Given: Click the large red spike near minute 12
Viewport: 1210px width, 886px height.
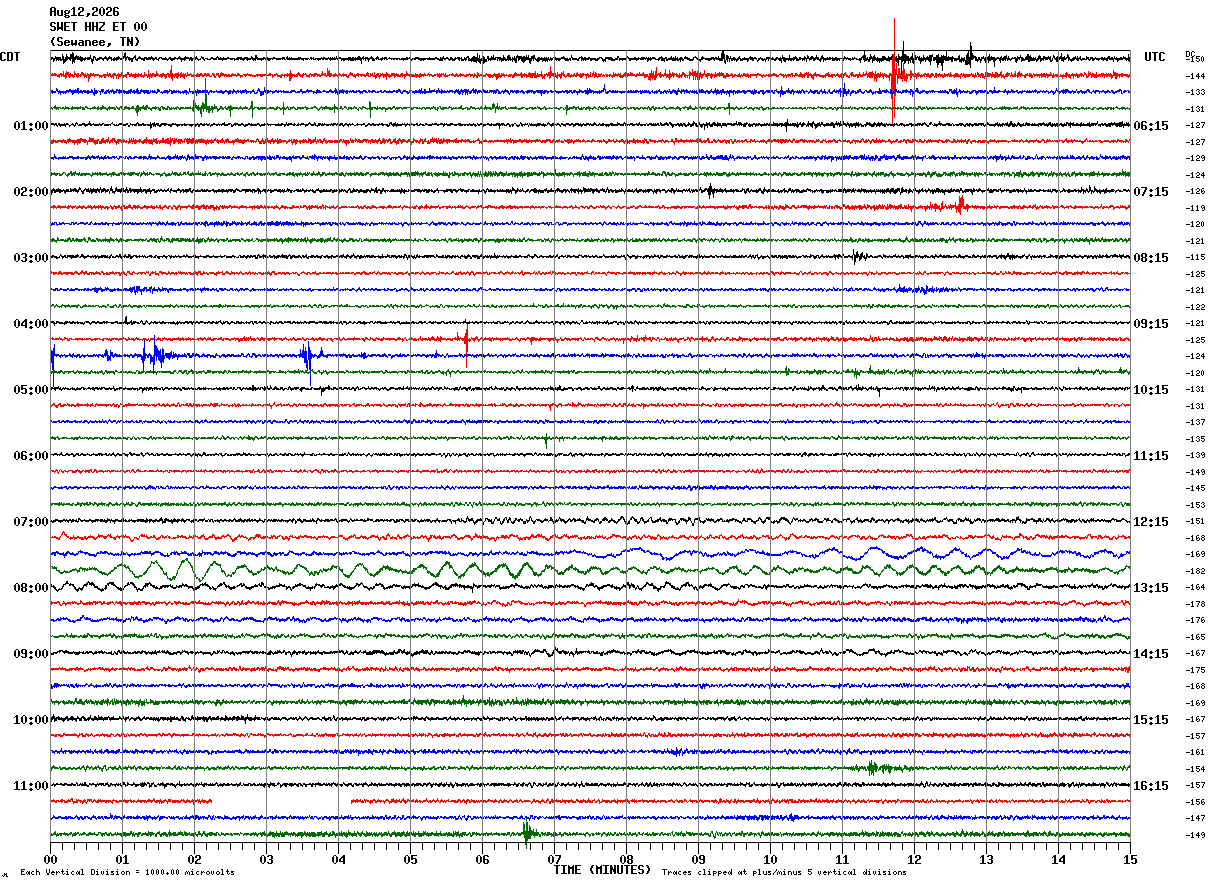Looking at the screenshot, I should [x=894, y=72].
